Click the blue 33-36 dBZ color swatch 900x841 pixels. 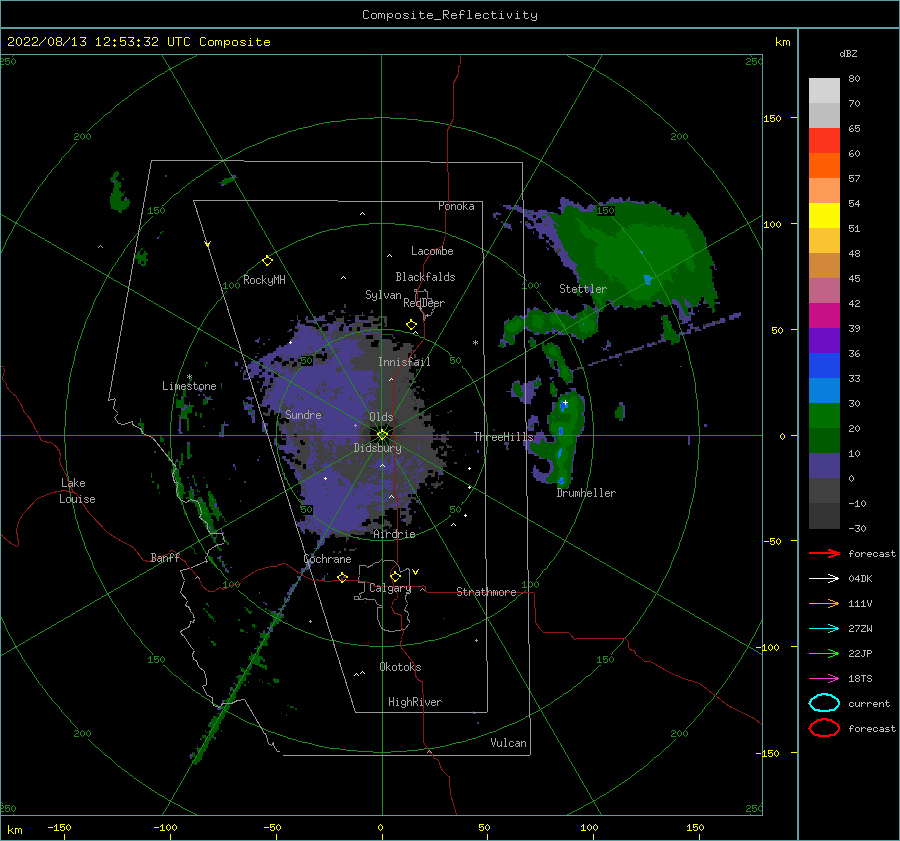(x=824, y=366)
